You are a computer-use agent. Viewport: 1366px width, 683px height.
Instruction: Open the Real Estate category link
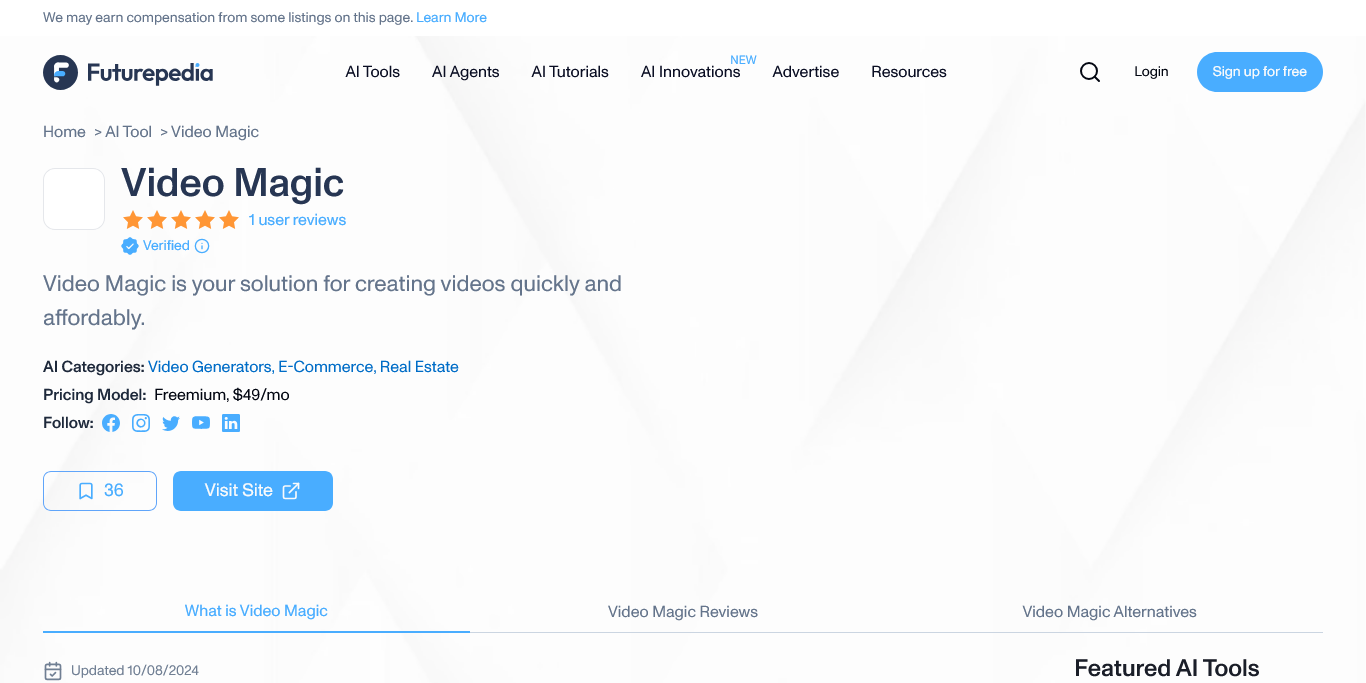(419, 367)
